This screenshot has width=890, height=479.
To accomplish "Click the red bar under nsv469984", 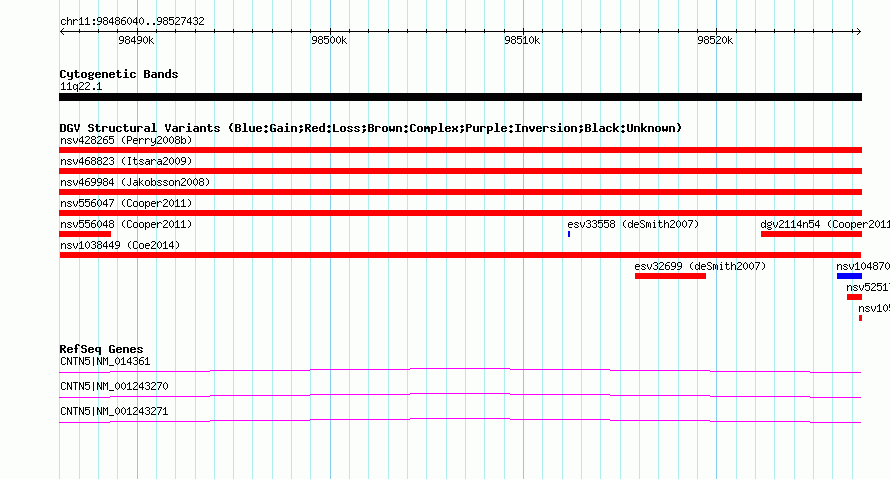I will [x=460, y=192].
